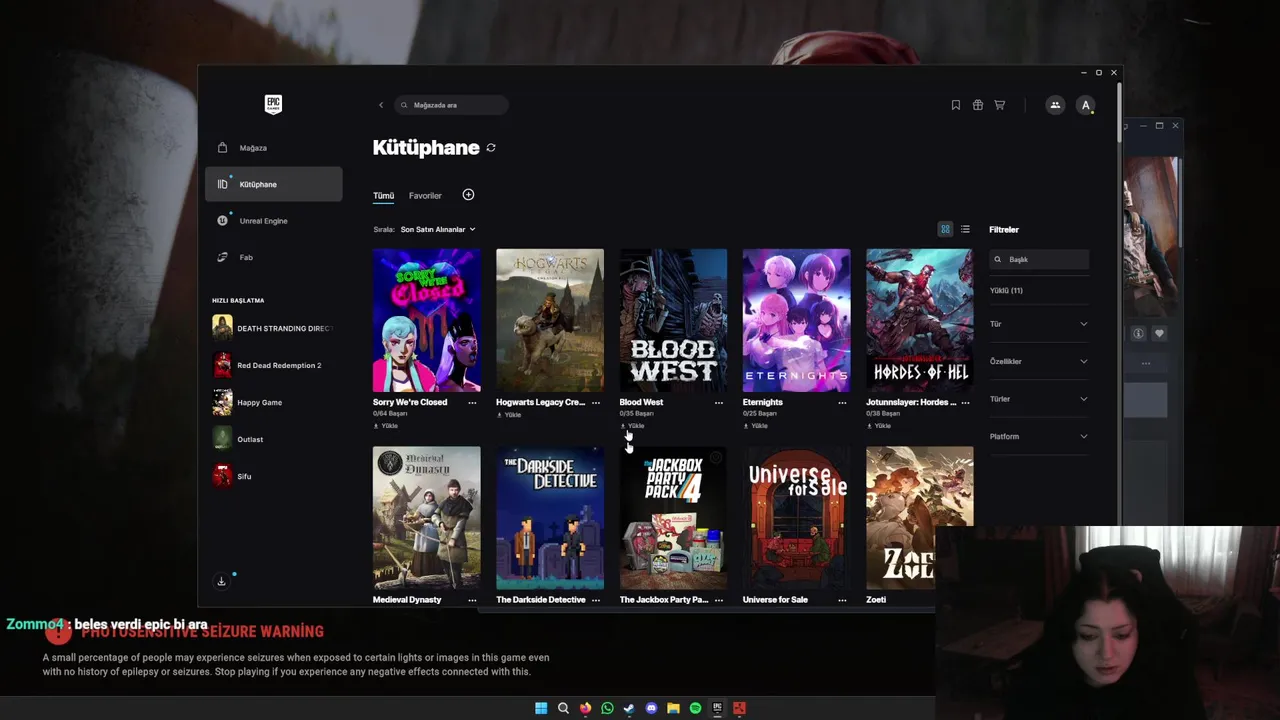The width and height of the screenshot is (1280, 720).
Task: Open the Windows Start menu
Action: [541, 708]
